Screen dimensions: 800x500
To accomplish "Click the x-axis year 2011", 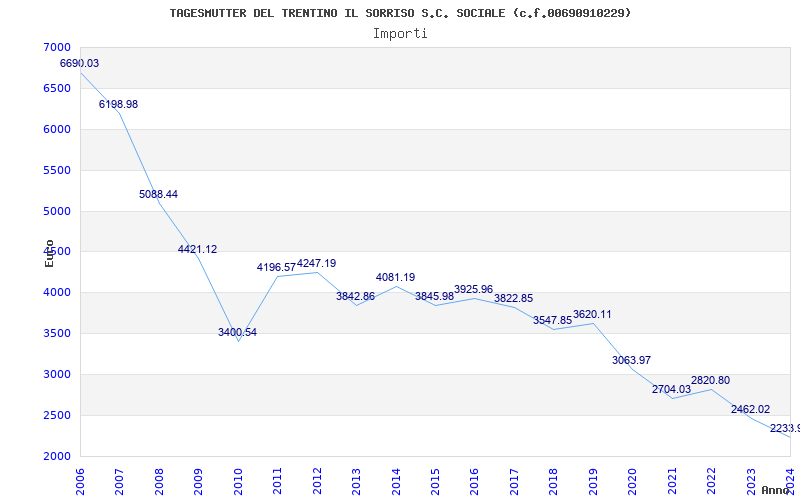I will click(x=278, y=481).
